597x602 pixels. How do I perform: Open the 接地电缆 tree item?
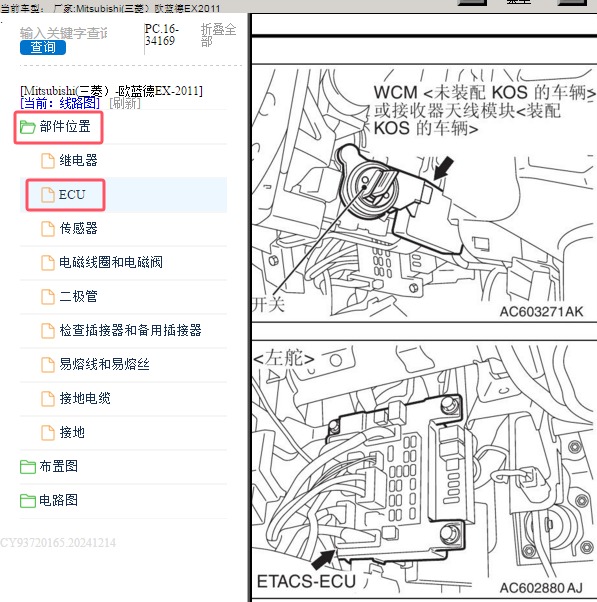pos(85,398)
